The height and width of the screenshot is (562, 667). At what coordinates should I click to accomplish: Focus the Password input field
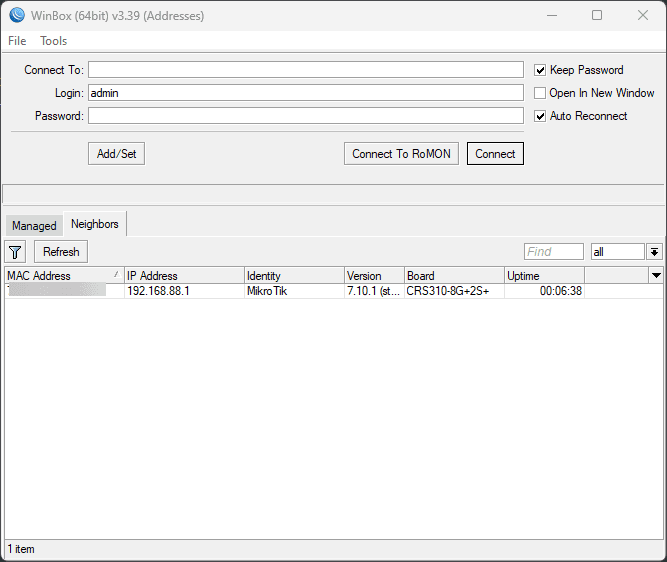click(x=306, y=116)
